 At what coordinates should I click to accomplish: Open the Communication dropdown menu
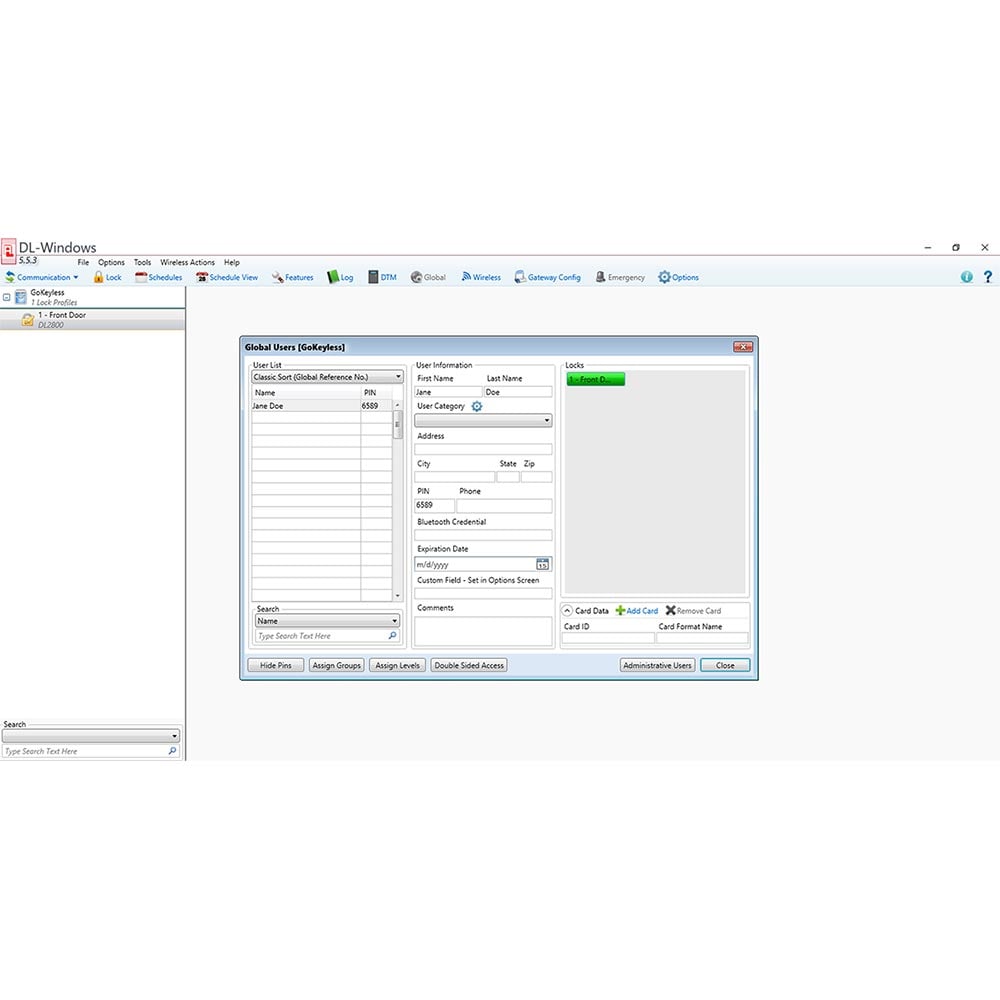[43, 277]
